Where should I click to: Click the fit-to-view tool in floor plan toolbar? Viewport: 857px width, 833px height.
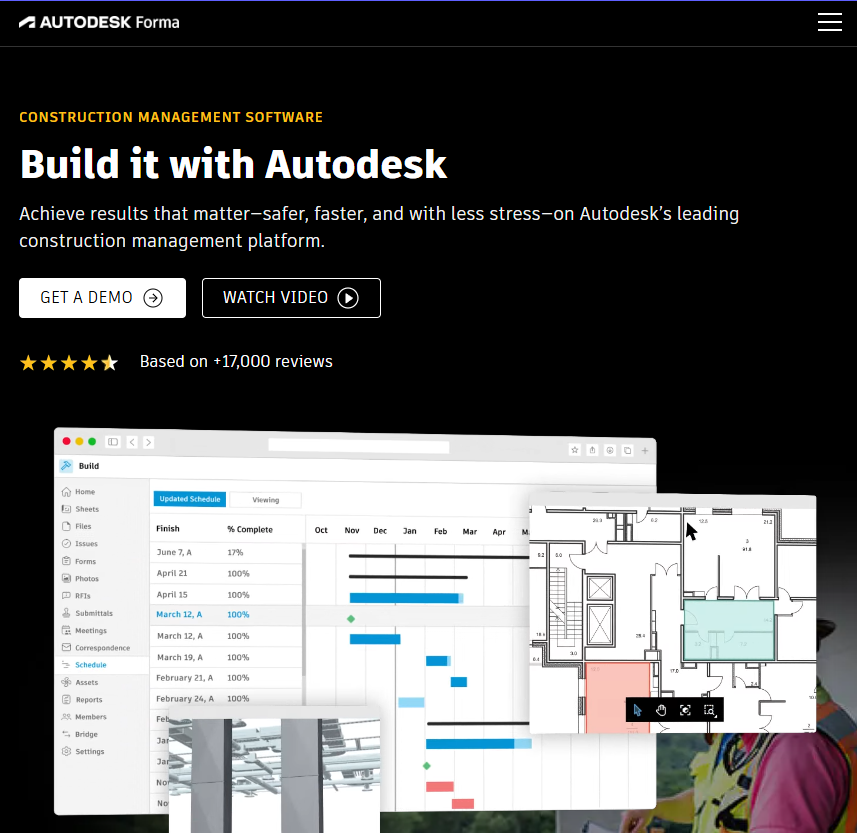pyautogui.click(x=685, y=710)
